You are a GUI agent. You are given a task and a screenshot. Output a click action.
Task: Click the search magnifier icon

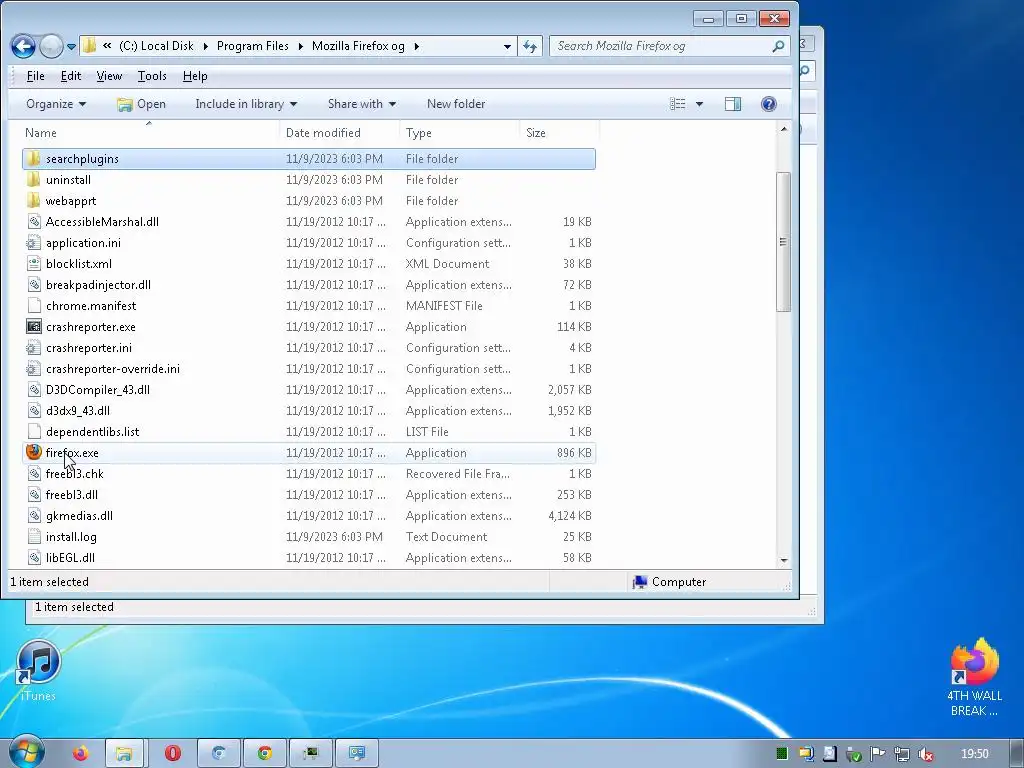[778, 46]
